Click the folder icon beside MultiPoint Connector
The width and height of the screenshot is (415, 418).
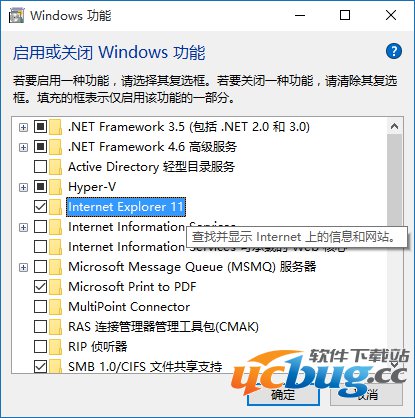click(x=55, y=307)
